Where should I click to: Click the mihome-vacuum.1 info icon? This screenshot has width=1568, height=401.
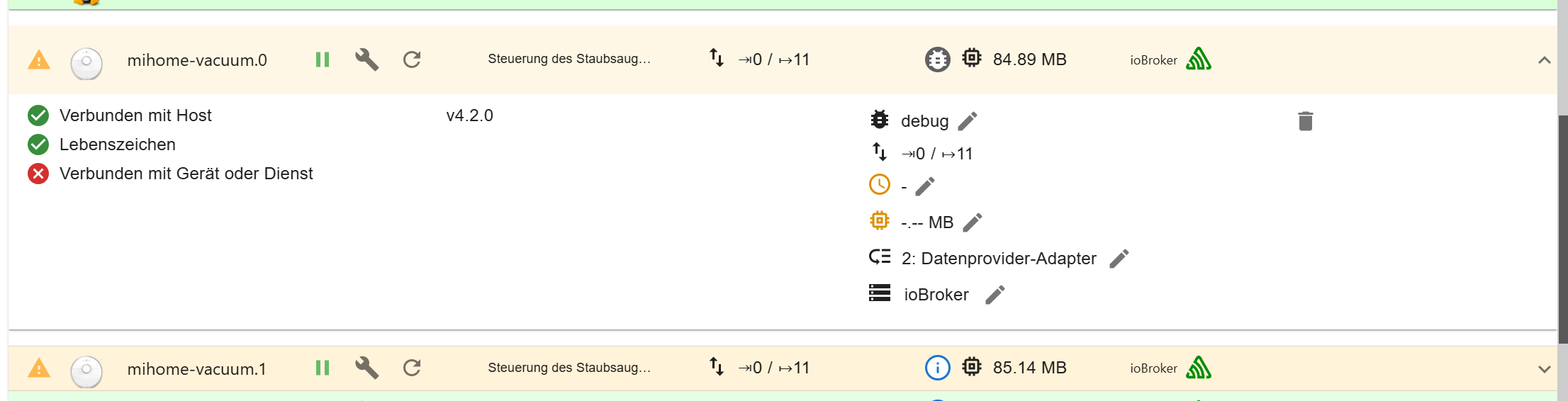(x=937, y=368)
